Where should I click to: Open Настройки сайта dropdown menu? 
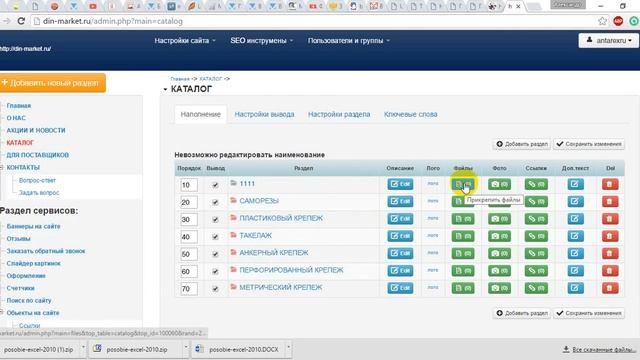click(185, 40)
